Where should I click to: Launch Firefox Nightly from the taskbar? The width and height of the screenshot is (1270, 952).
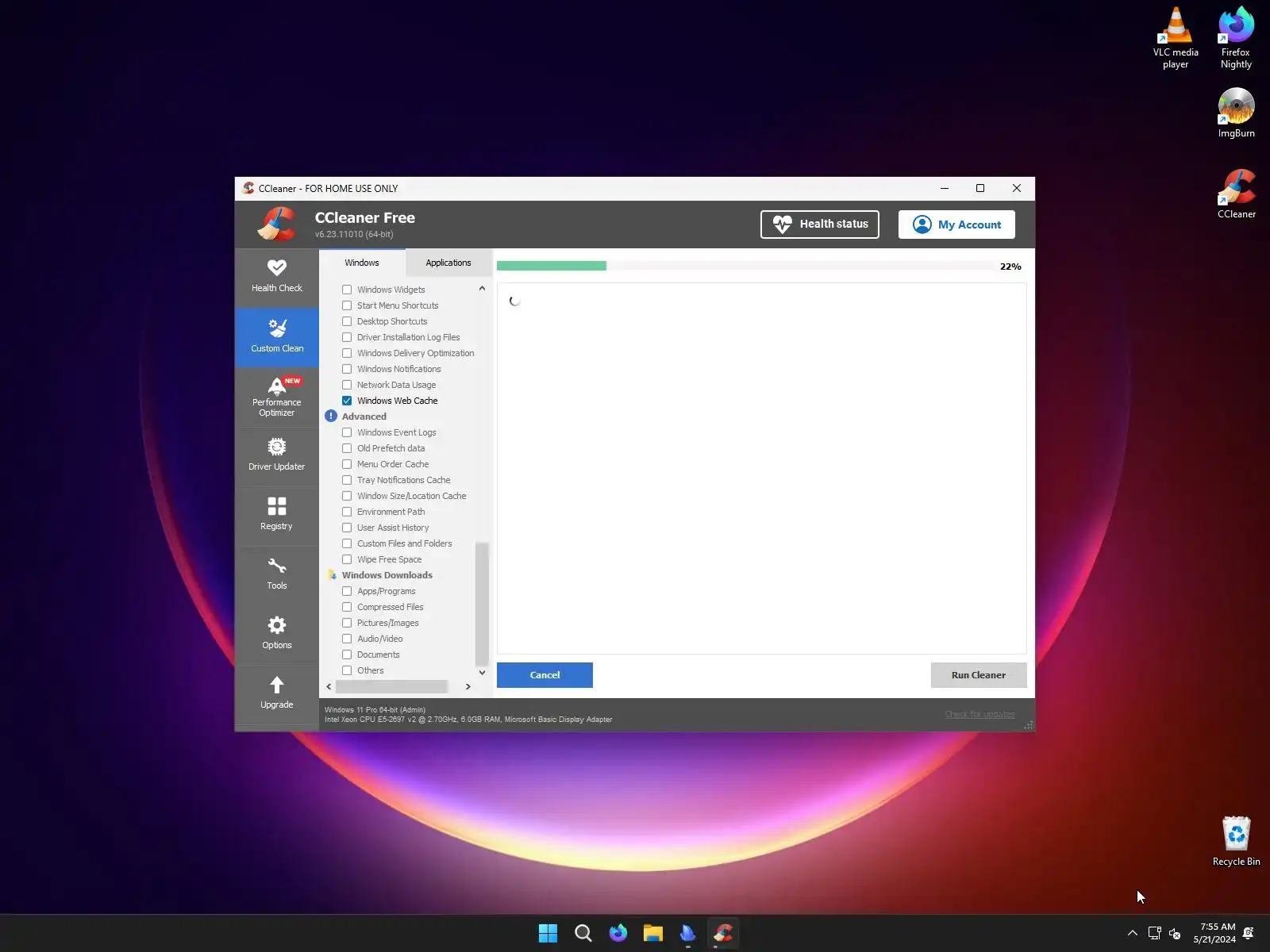pyautogui.click(x=618, y=933)
